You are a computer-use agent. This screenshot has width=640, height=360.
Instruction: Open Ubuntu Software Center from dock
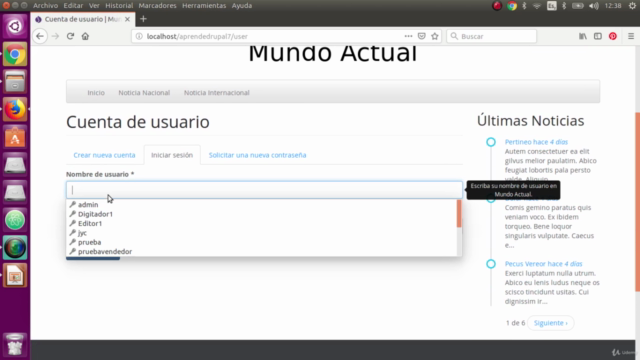(x=15, y=137)
